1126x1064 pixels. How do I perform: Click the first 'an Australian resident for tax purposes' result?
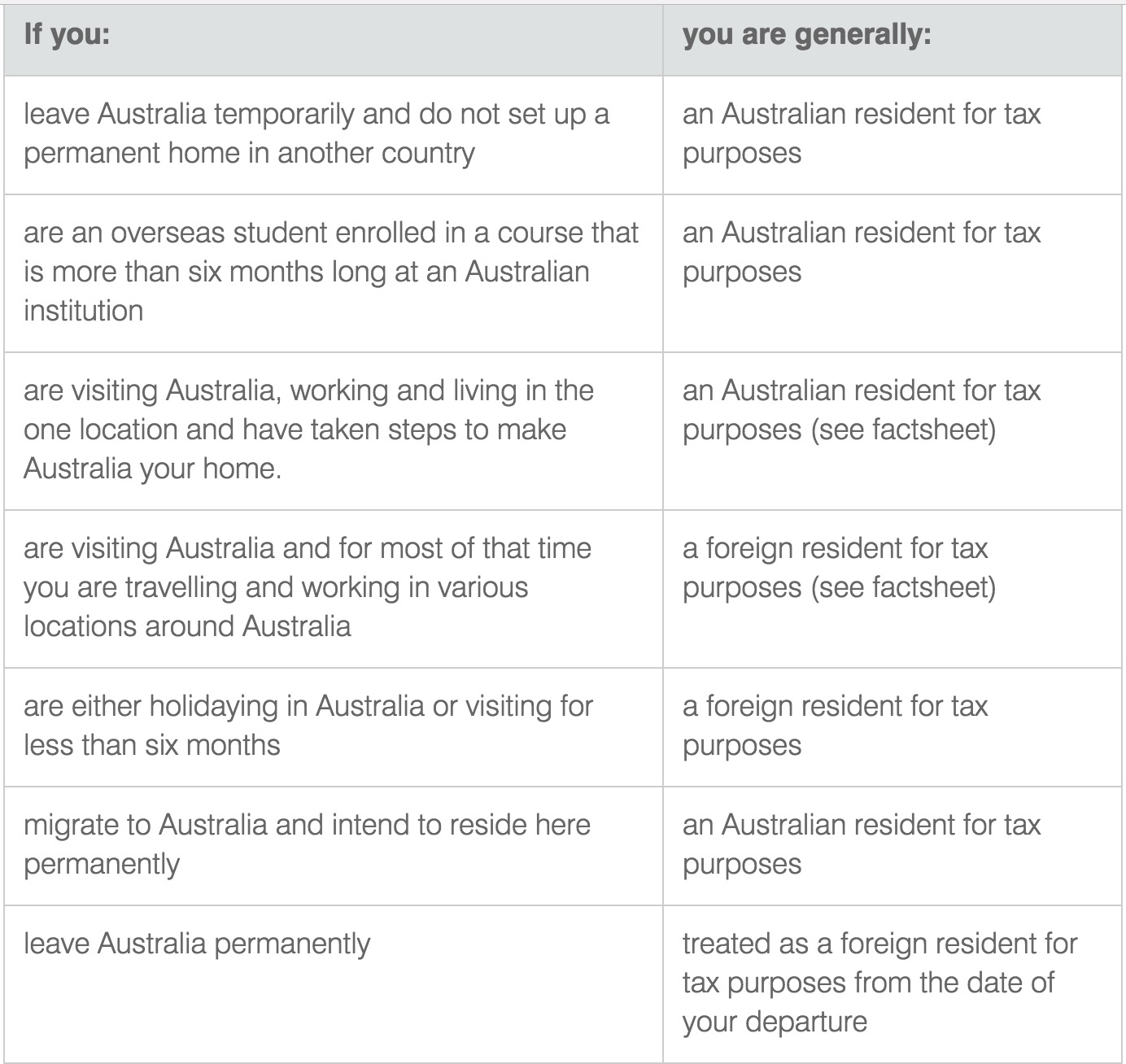click(x=893, y=135)
